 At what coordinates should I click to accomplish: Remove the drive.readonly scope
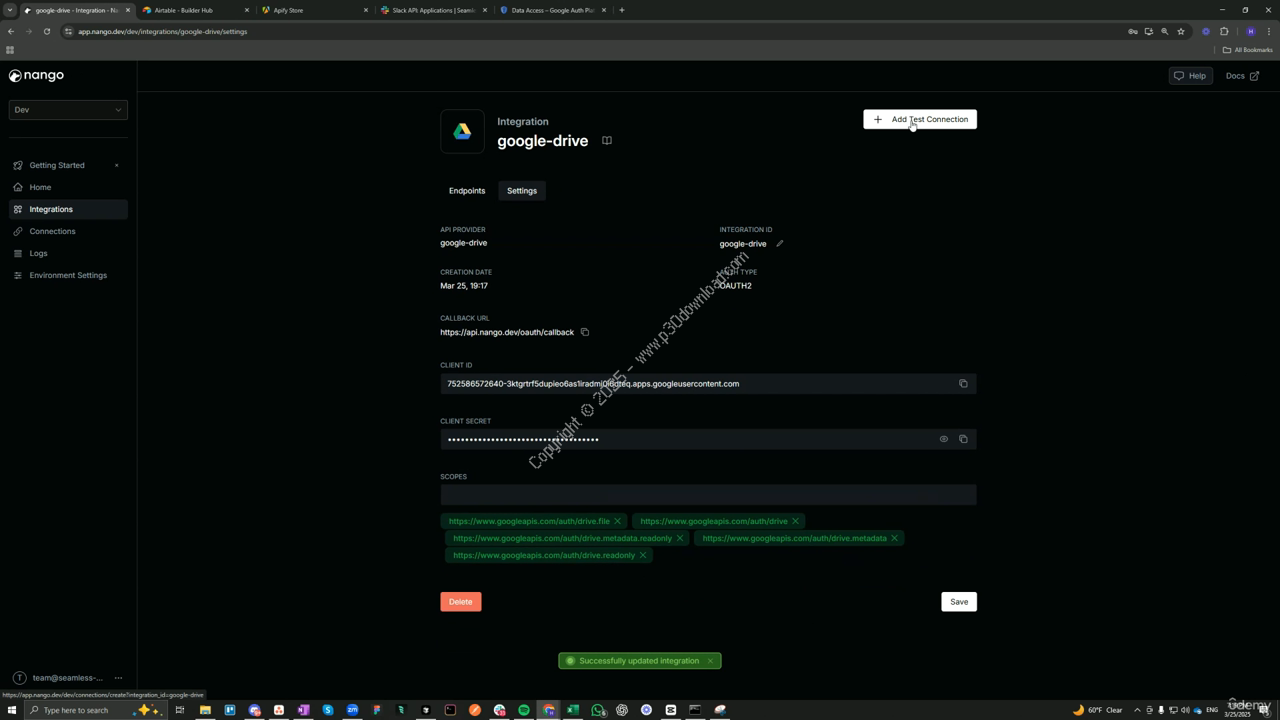coord(643,555)
